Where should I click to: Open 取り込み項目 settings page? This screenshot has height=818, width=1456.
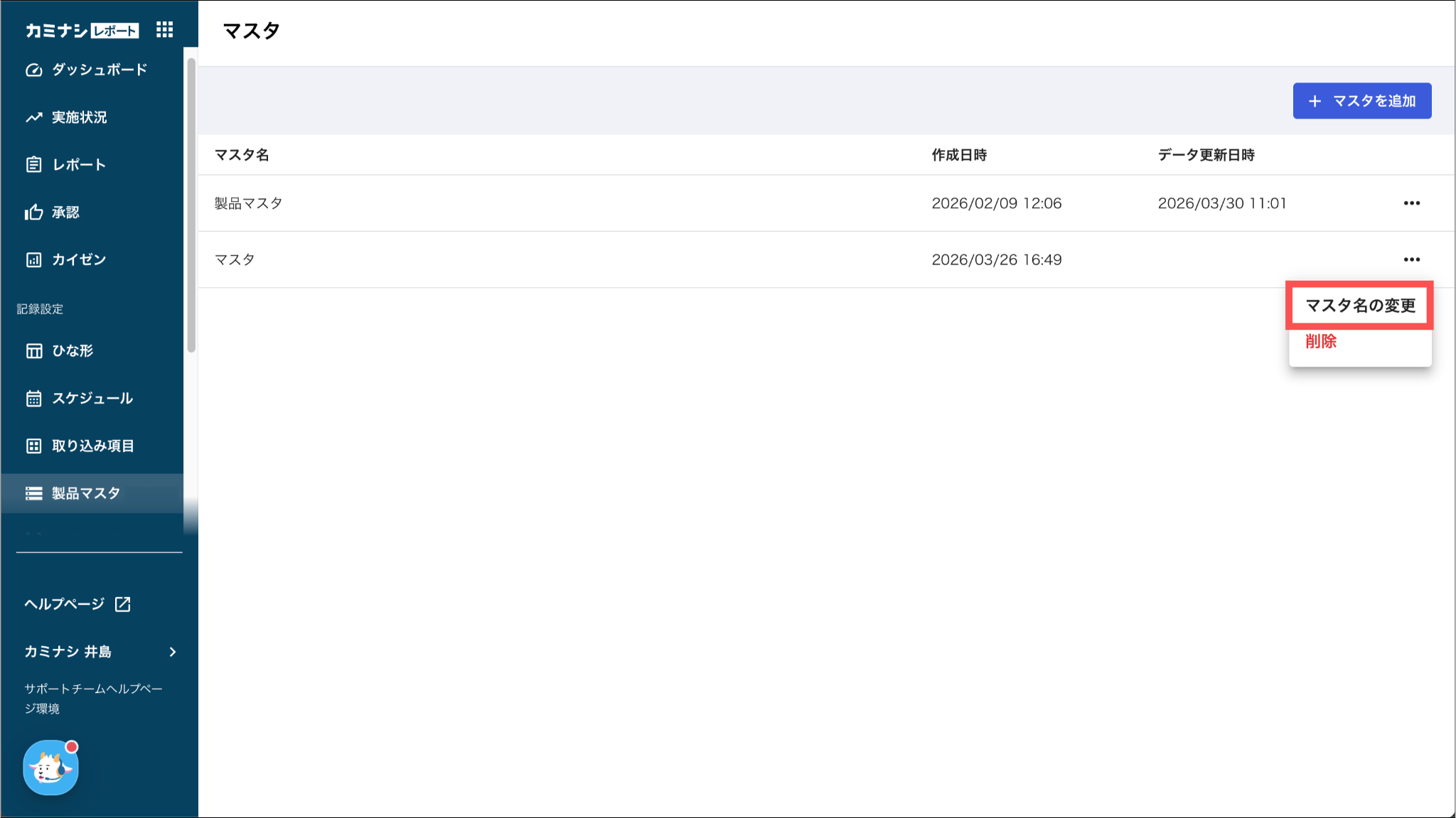[92, 446]
